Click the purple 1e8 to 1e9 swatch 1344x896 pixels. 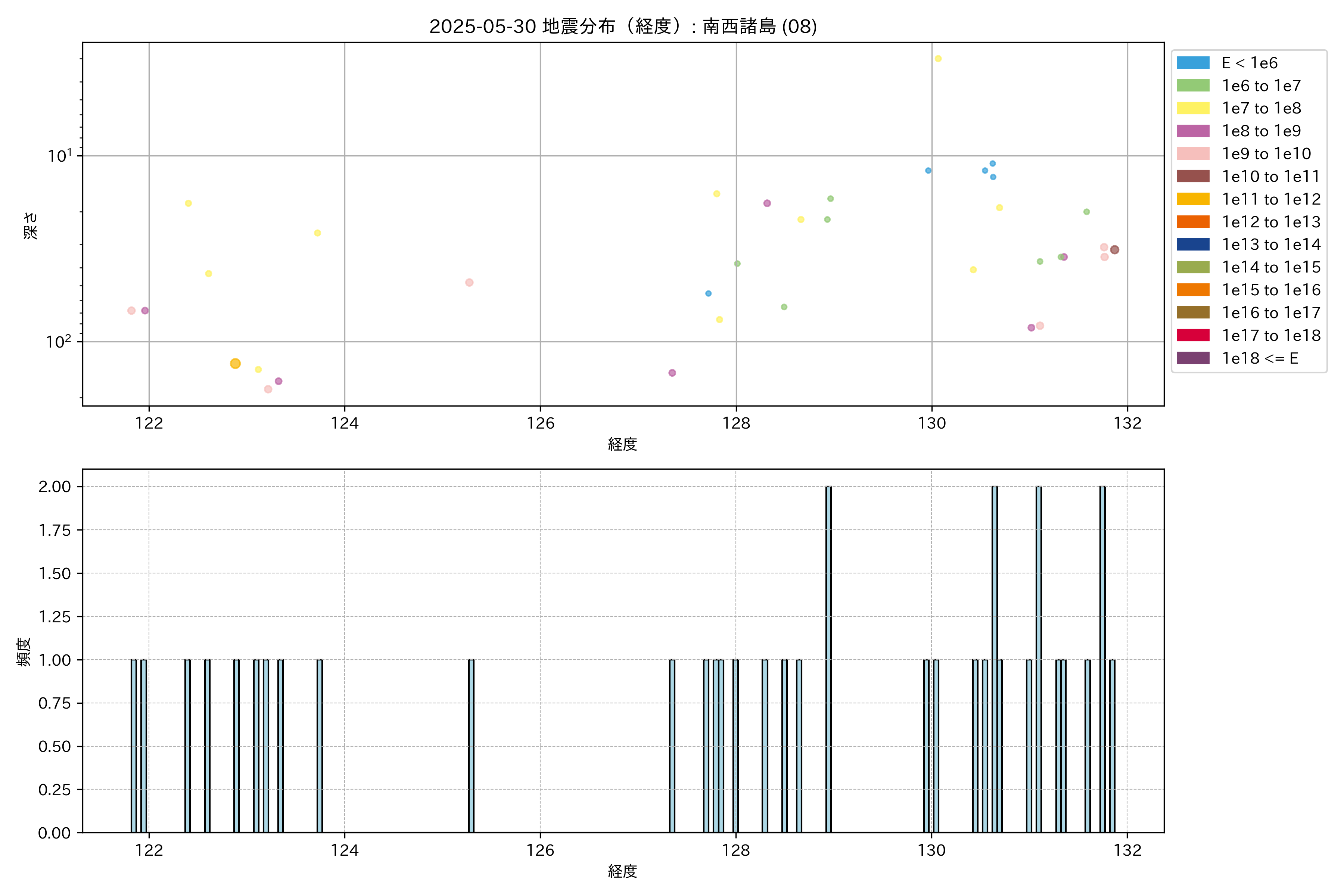pos(1193,131)
